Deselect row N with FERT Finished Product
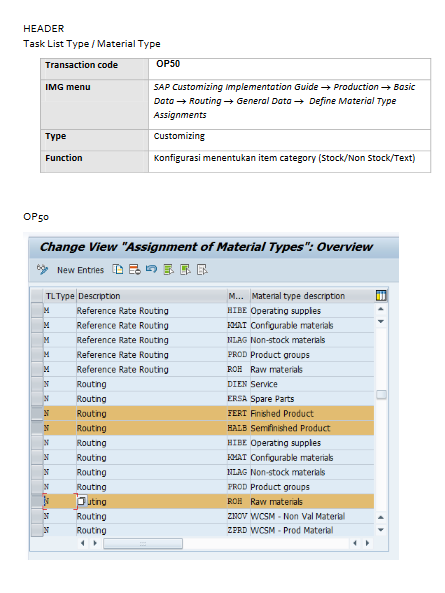The width and height of the screenshot is (445, 593). coord(37,413)
